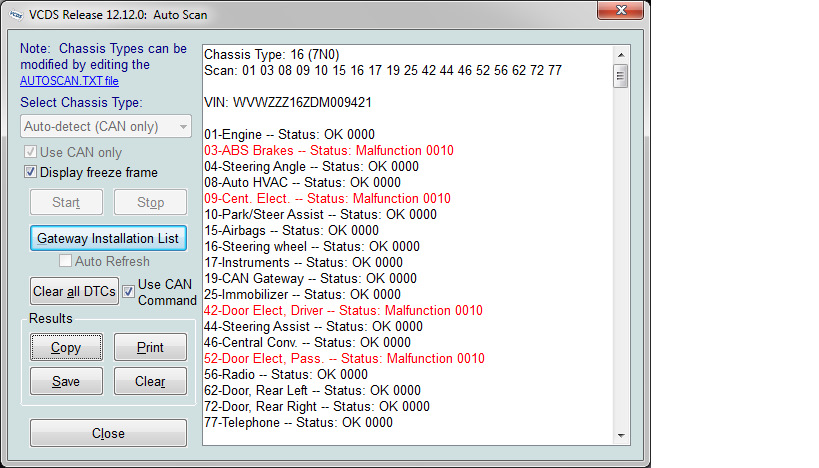Select the 08-Auto HVAC status line

pos(302,182)
